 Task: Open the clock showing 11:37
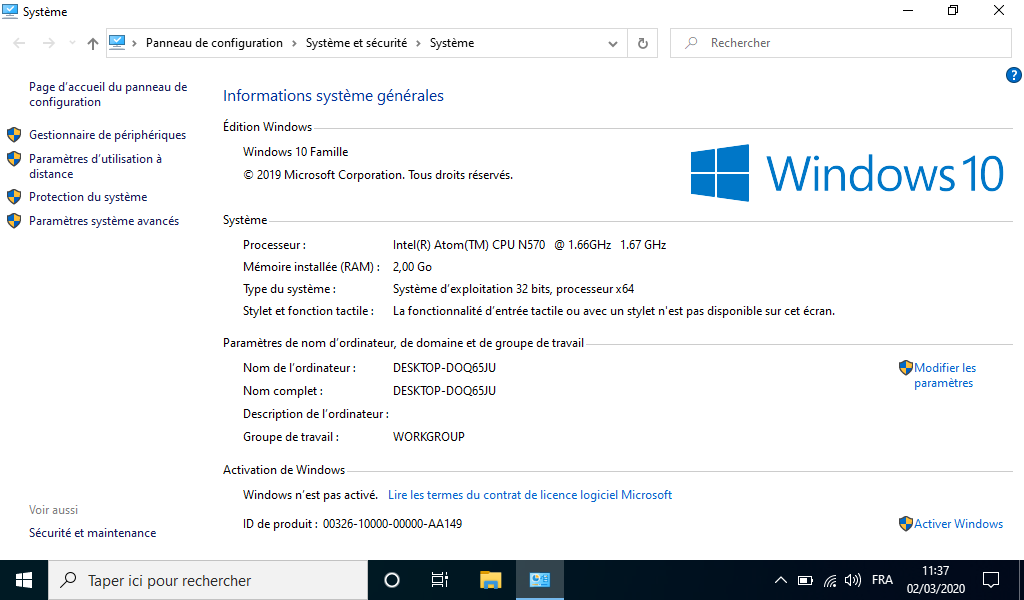935,580
